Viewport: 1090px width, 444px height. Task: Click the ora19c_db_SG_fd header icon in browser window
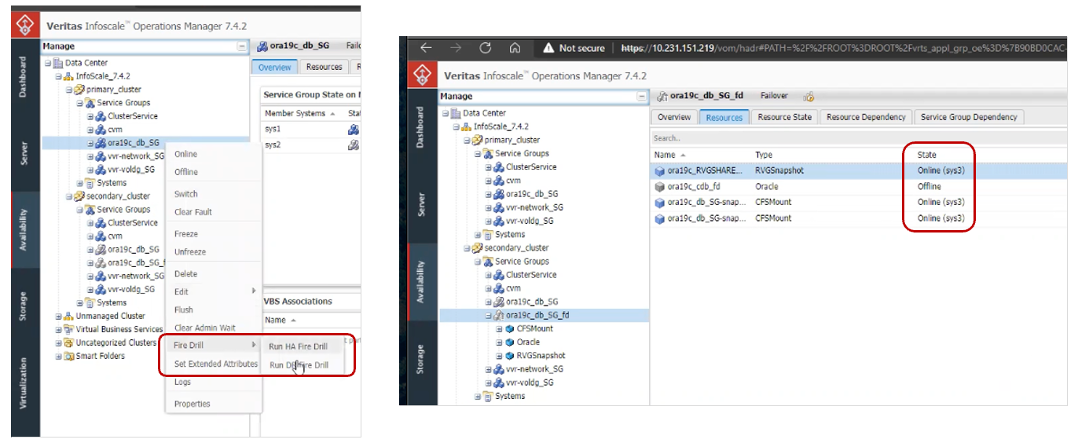(x=662, y=97)
